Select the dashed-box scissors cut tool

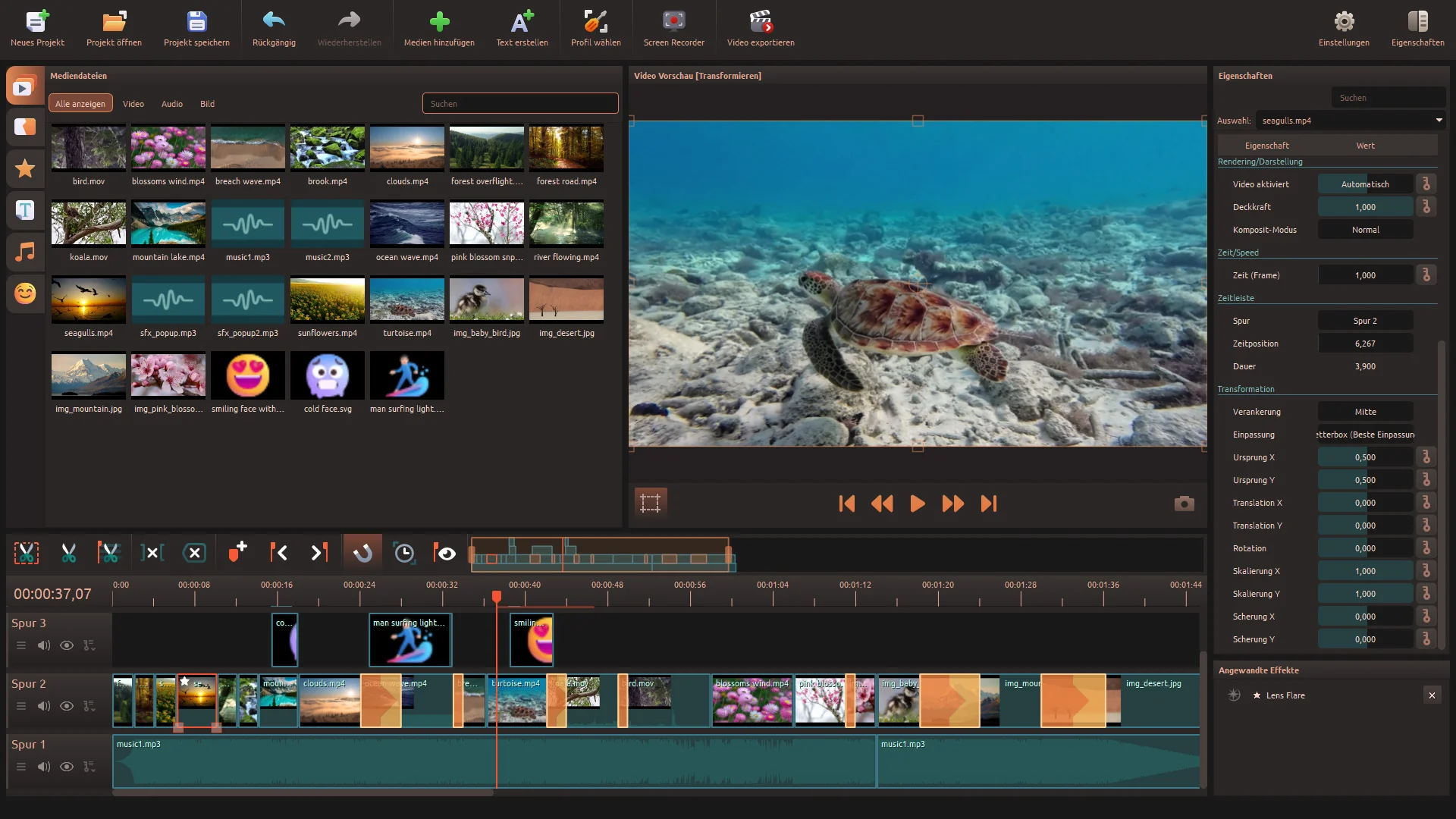point(27,553)
